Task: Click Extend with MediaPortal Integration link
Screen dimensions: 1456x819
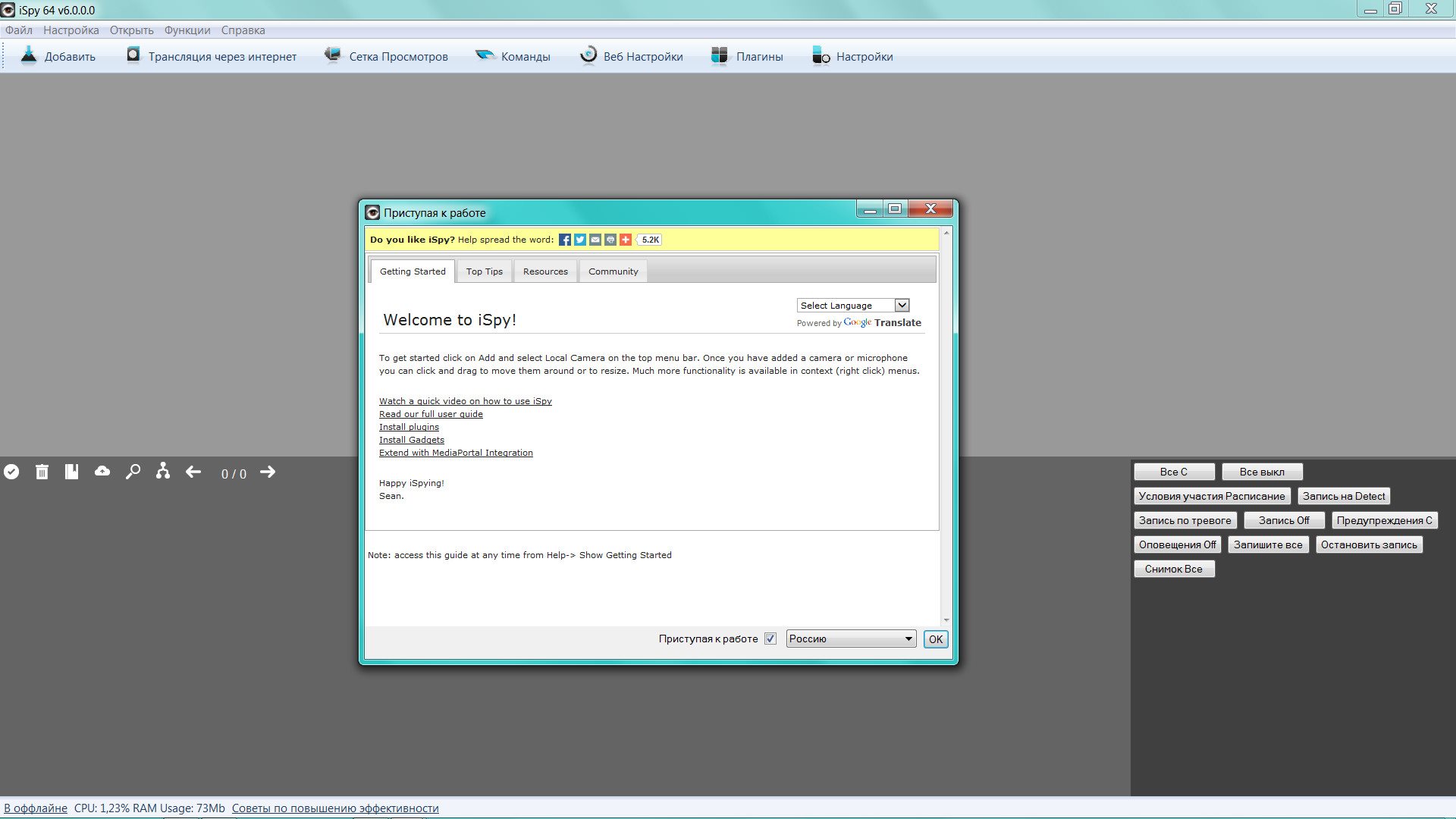Action: pyautogui.click(x=455, y=452)
